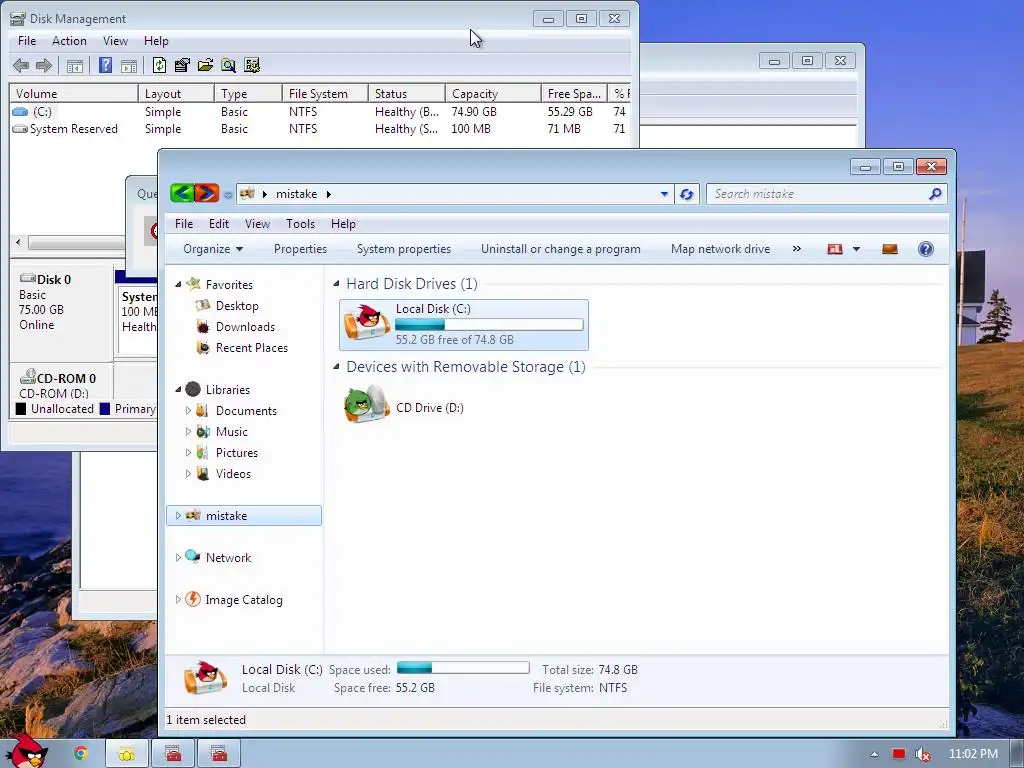Screen dimensions: 1024x768
Task: Open the Edit menu in Explorer
Action: [x=218, y=223]
